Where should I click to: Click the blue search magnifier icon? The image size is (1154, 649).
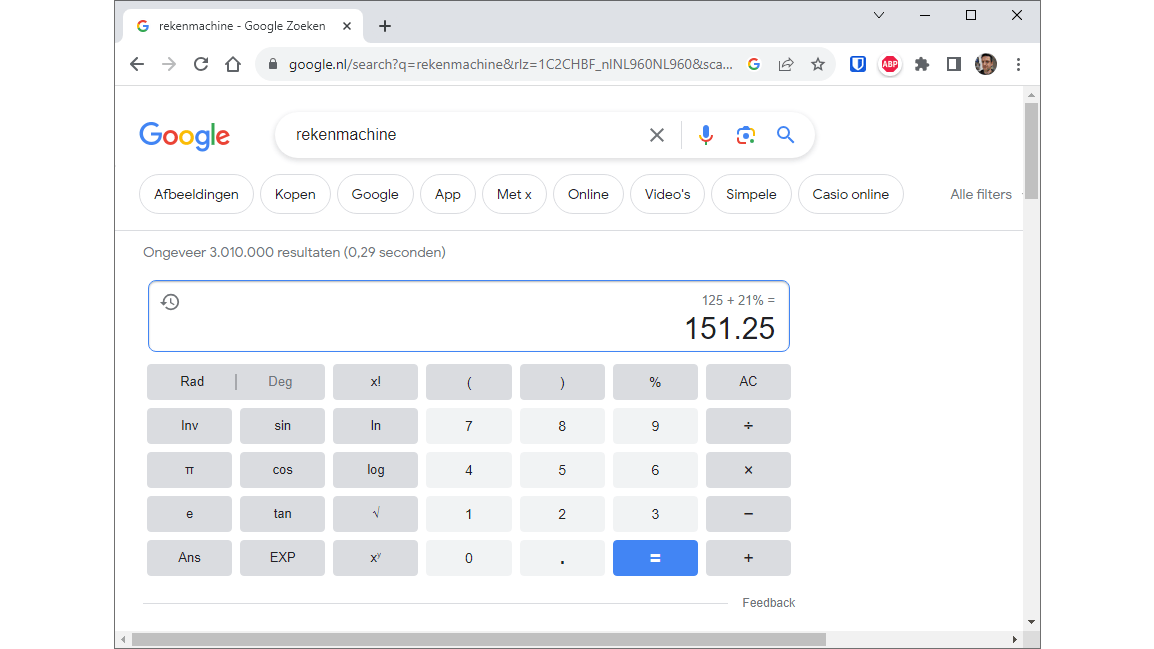[785, 135]
